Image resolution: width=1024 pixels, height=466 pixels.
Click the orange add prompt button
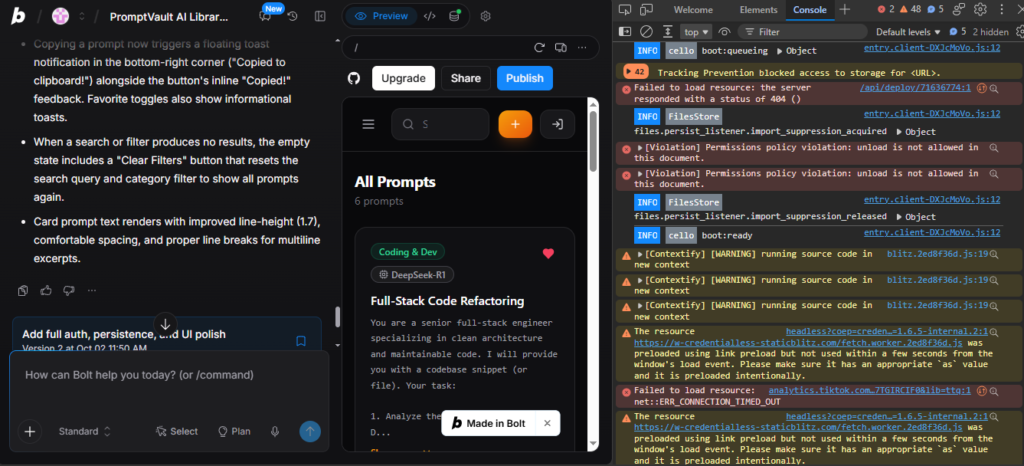515,124
